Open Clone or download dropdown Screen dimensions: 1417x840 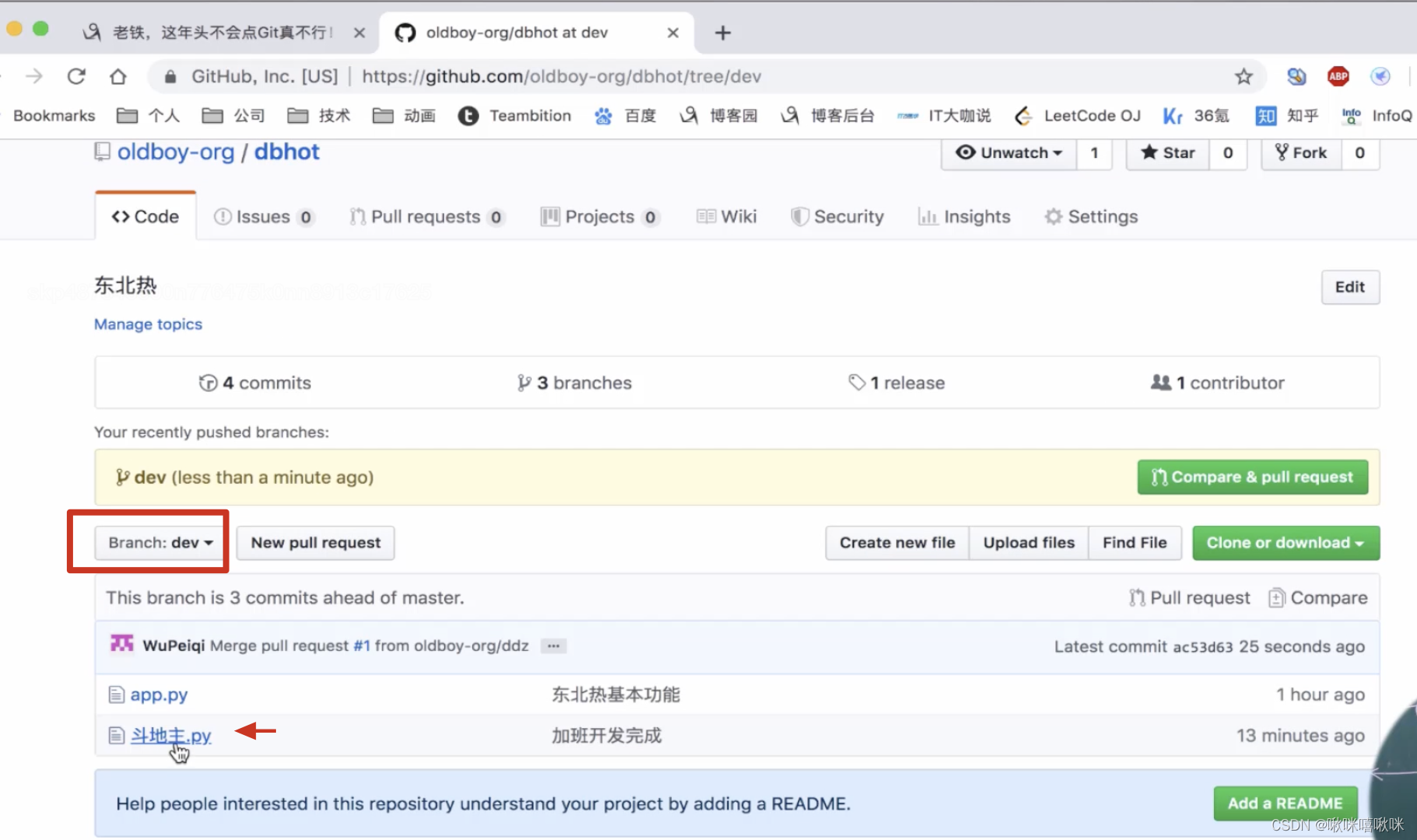coord(1286,542)
